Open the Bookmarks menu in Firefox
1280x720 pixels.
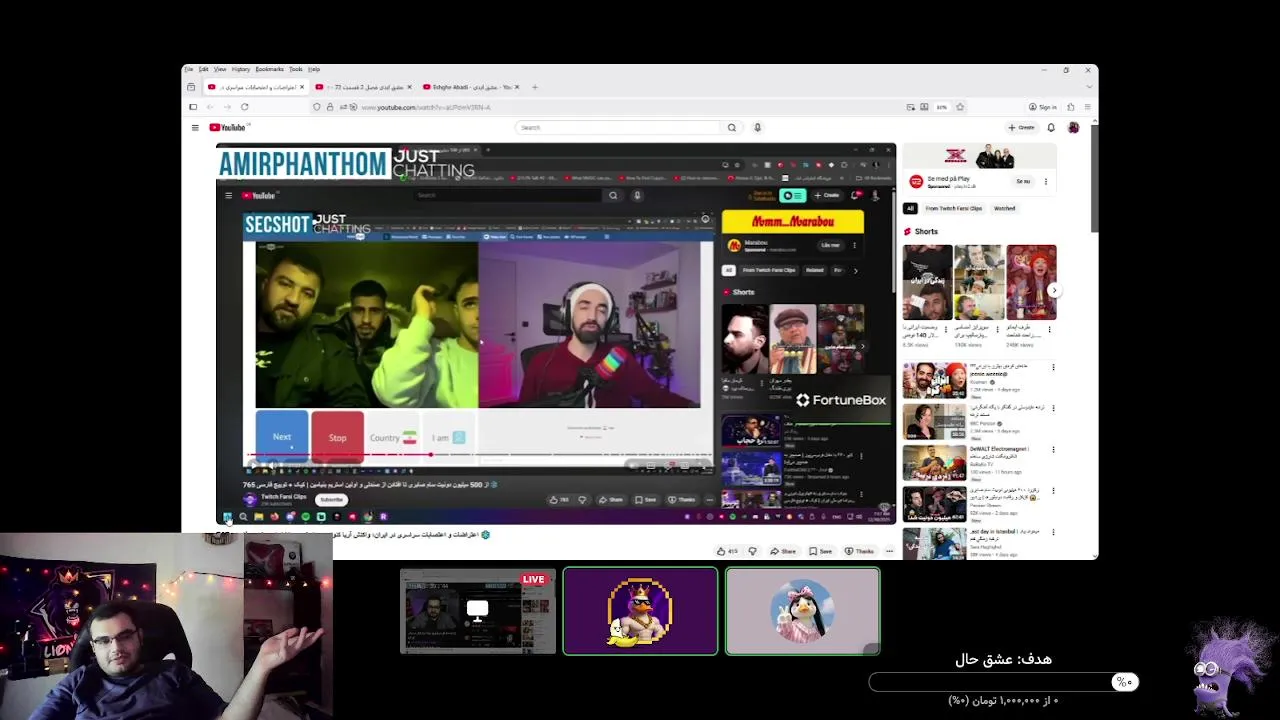pos(270,69)
